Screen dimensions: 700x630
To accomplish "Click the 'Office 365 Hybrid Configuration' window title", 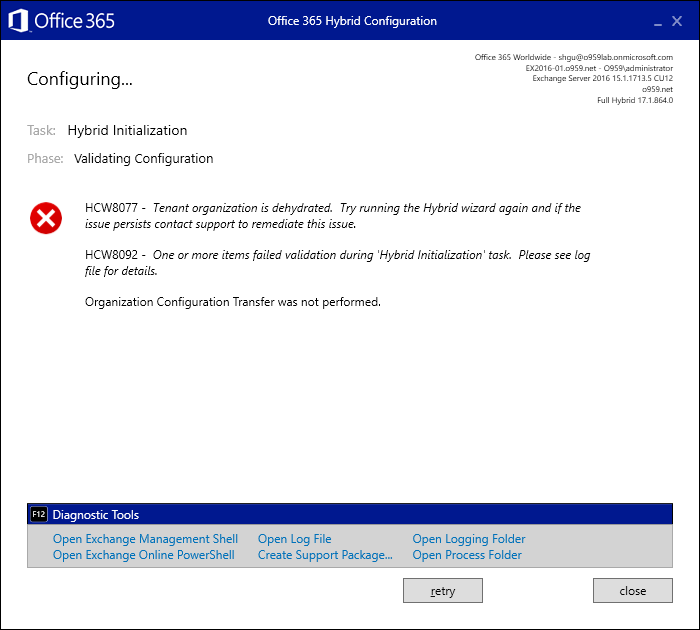I will pyautogui.click(x=352, y=21).
